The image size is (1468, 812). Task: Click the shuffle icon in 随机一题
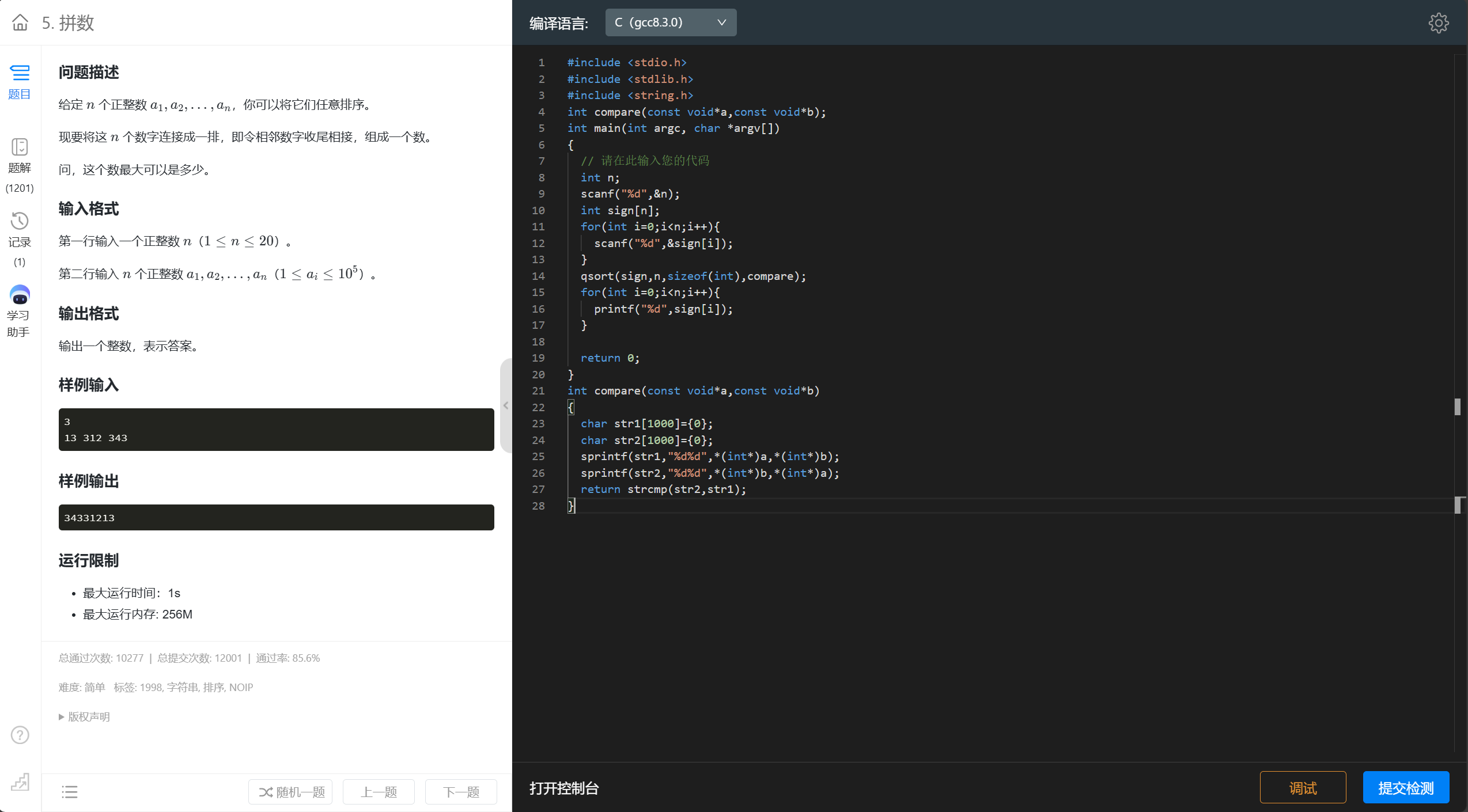(x=266, y=792)
